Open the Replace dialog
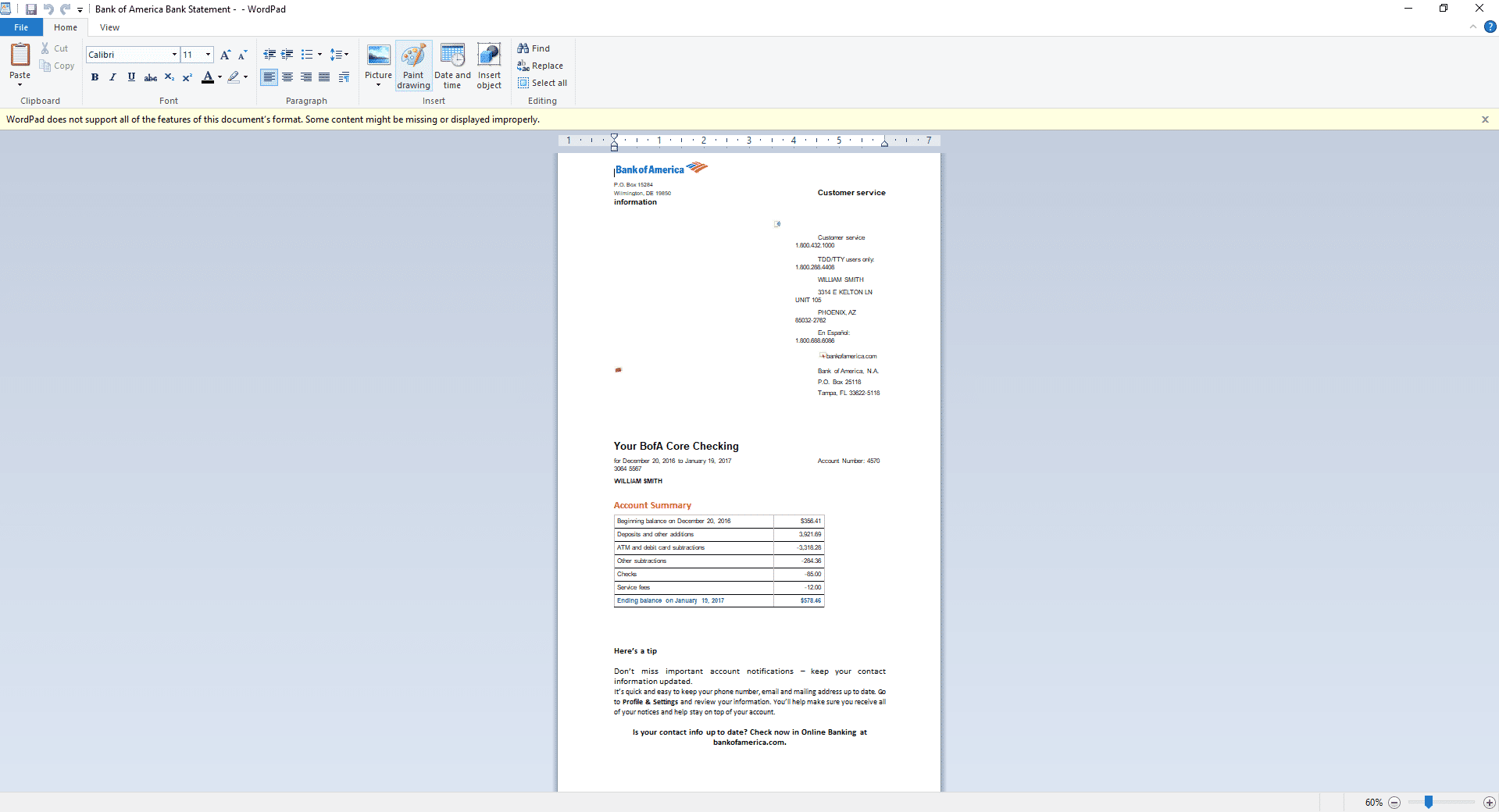This screenshot has height=812, width=1499. tap(540, 66)
